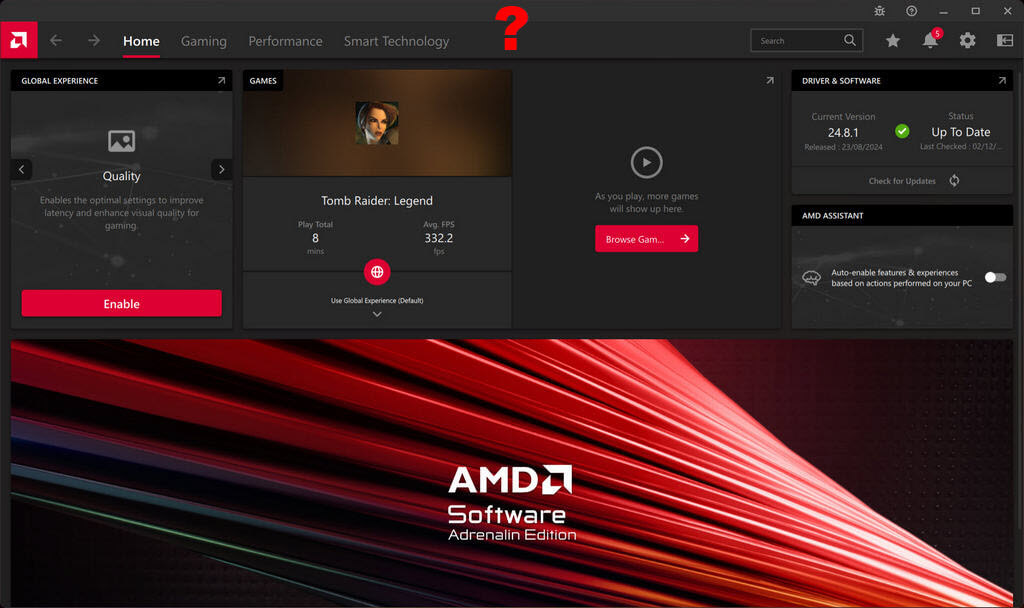Open favorites star icon
1024x608 pixels.
[x=892, y=41]
